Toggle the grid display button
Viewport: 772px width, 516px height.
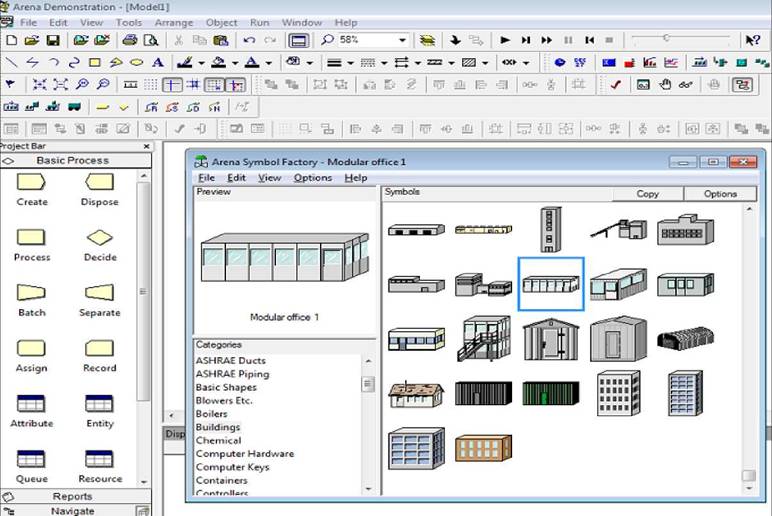click(x=151, y=85)
